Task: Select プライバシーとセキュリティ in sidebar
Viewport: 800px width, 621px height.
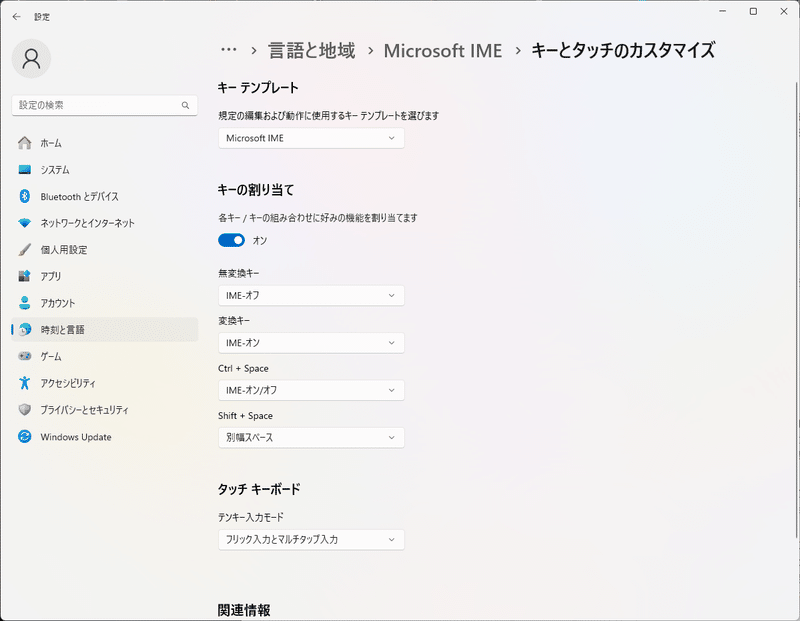Action: click(x=105, y=409)
